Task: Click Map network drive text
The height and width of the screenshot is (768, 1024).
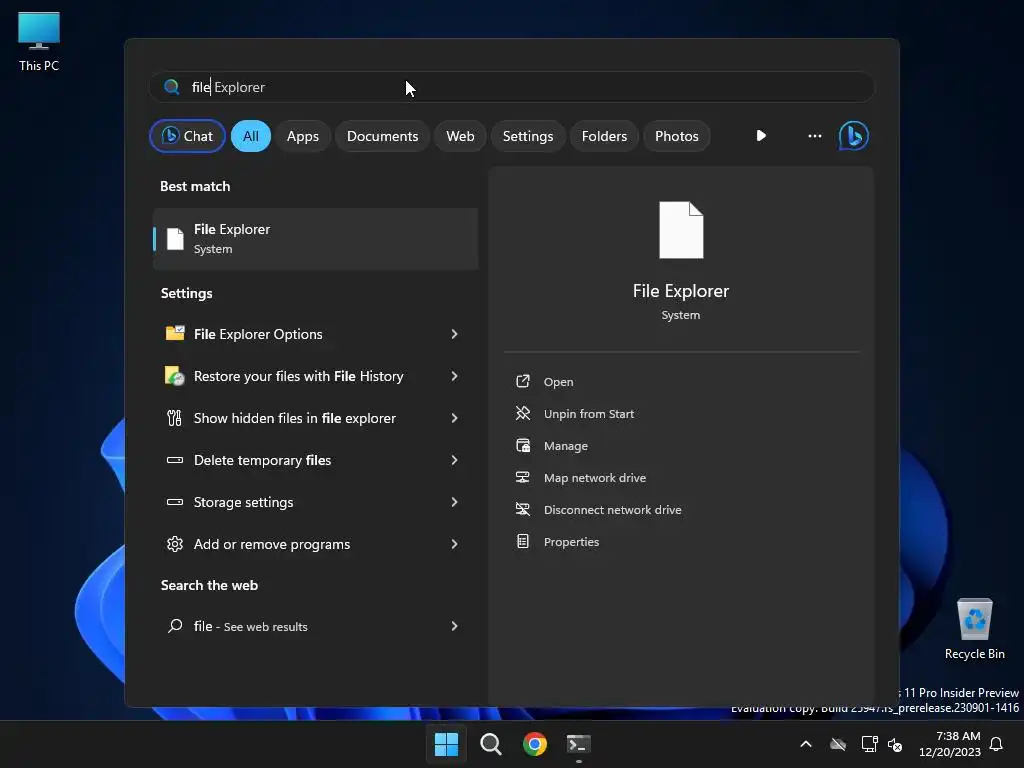Action: click(x=595, y=478)
